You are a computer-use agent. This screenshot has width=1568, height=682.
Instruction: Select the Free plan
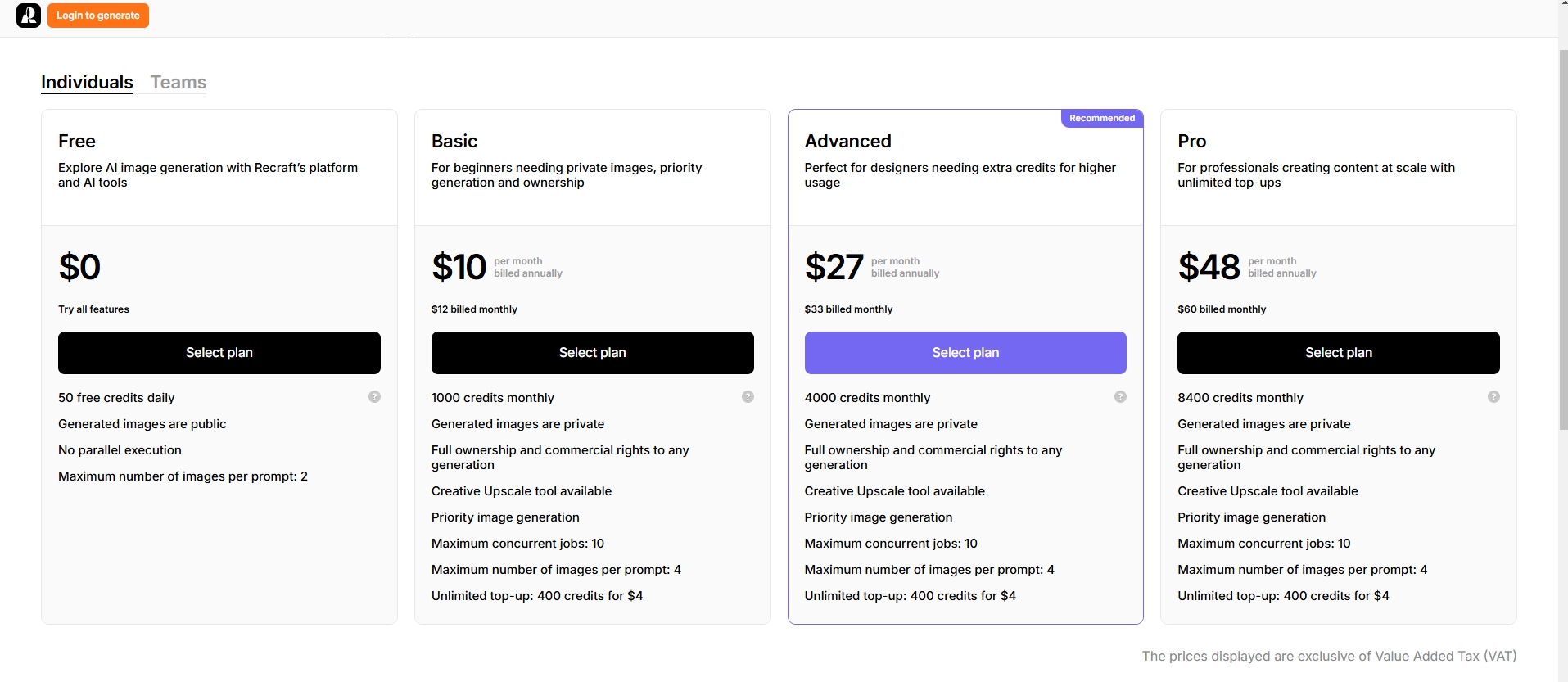(219, 353)
